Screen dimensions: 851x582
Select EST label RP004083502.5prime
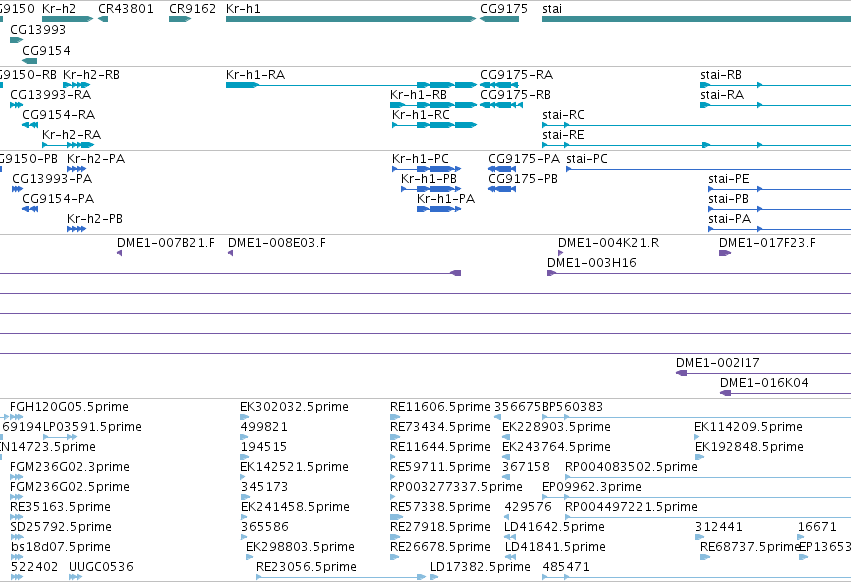pyautogui.click(x=631, y=467)
